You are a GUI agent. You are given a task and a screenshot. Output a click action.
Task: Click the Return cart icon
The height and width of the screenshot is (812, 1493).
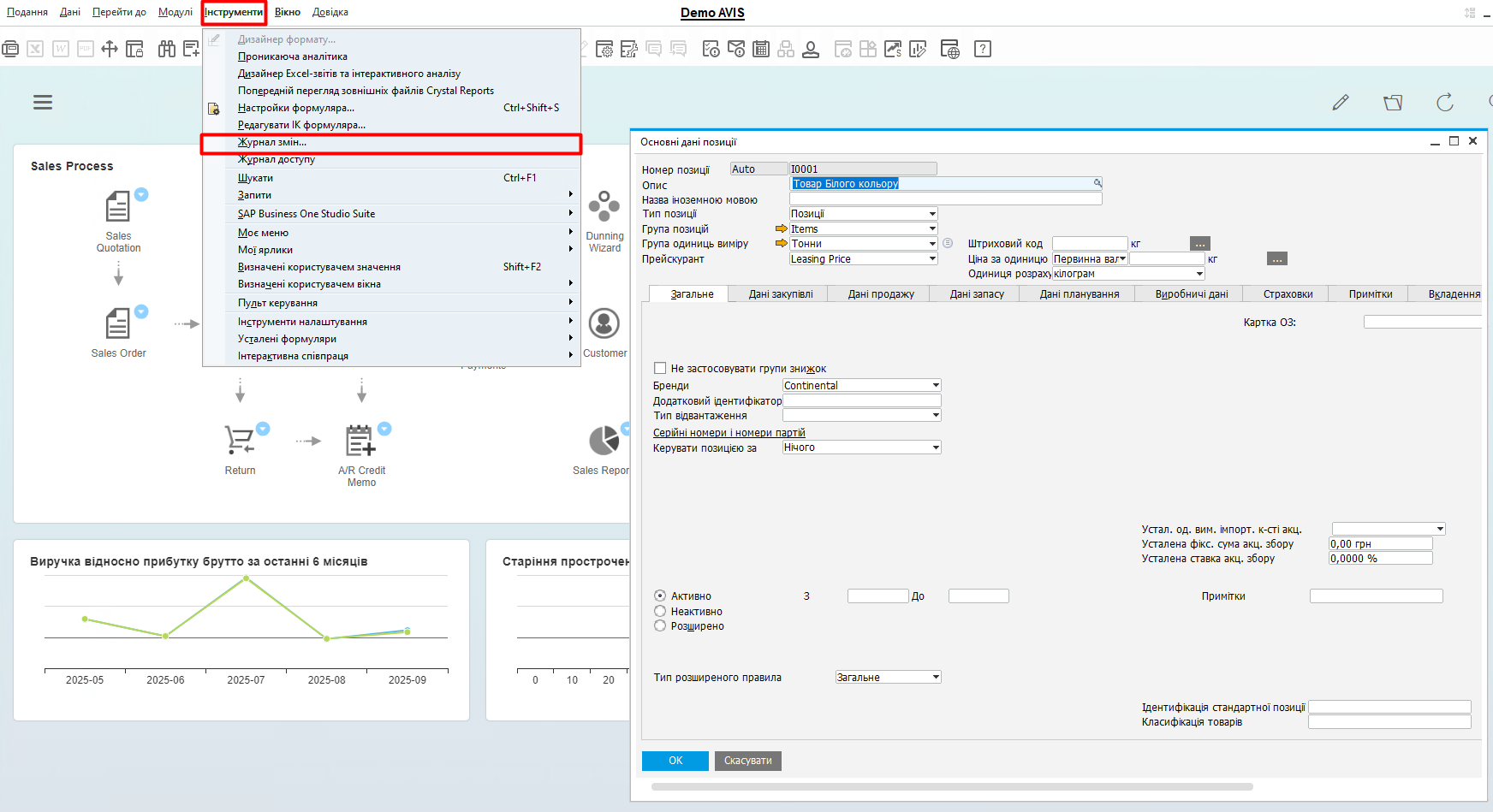(240, 441)
